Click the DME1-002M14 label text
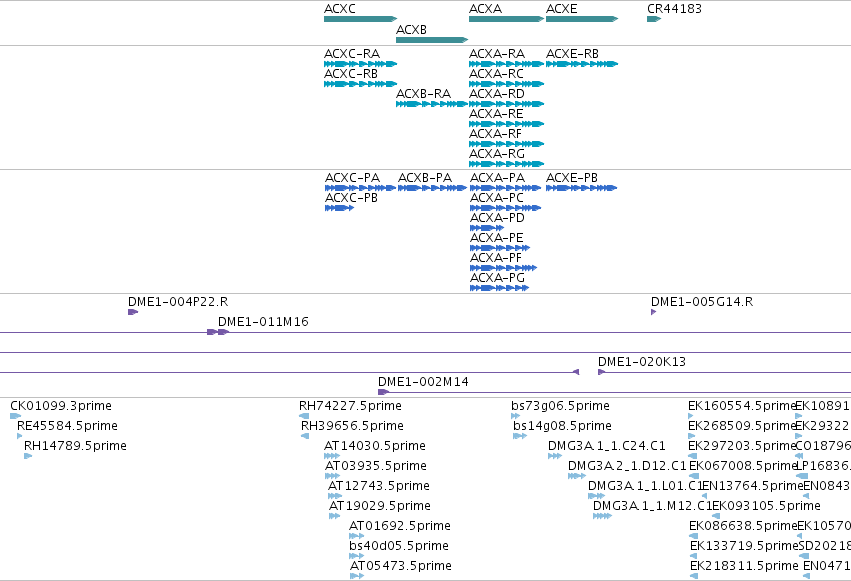 coord(423,382)
